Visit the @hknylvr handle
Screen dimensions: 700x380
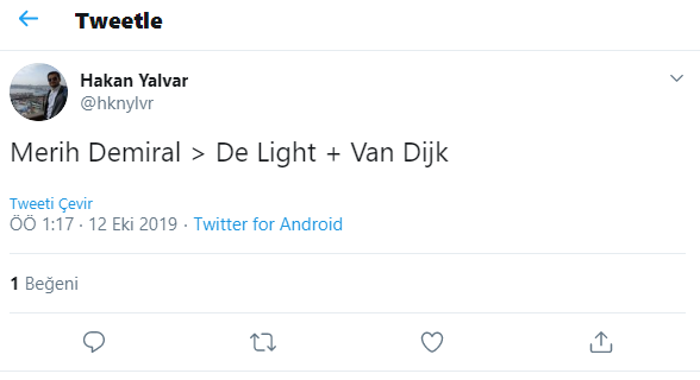117,104
